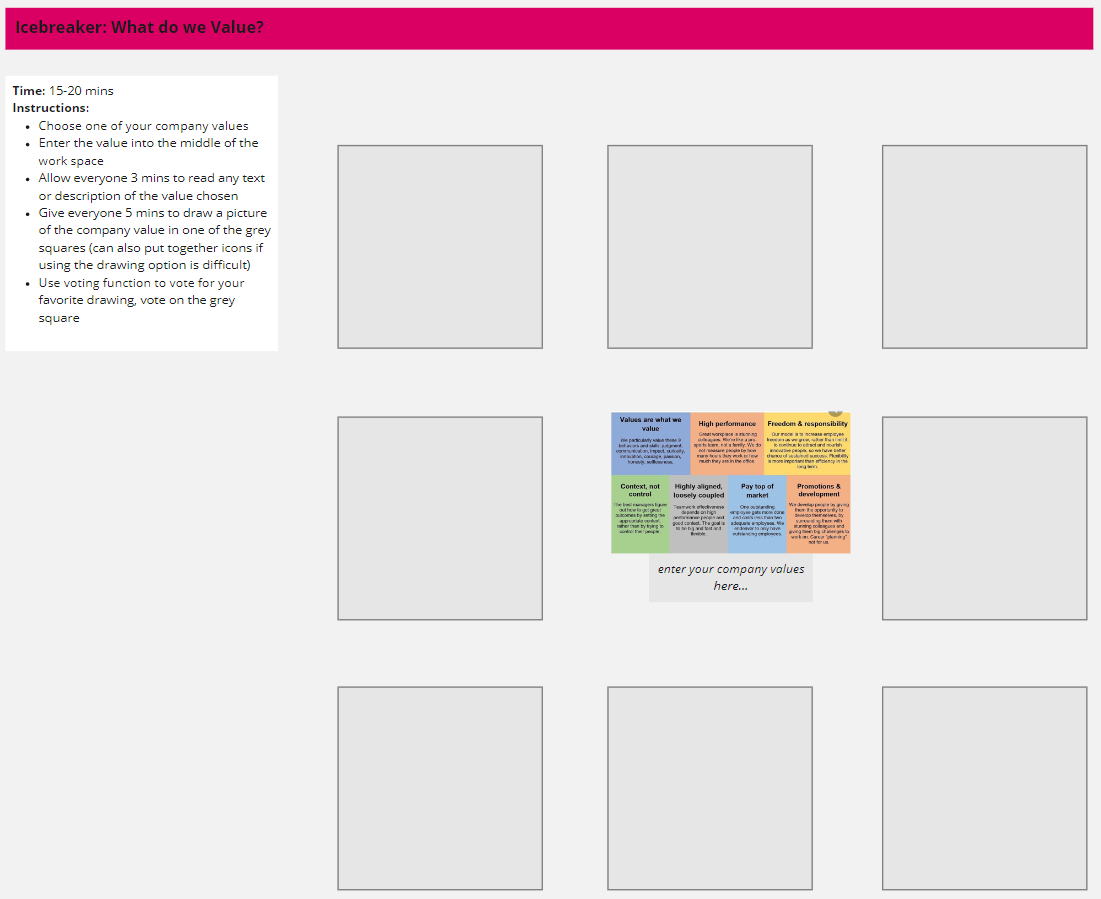Image resolution: width=1101 pixels, height=899 pixels.
Task: Select the grey square in top row, middle column
Action: 710,247
